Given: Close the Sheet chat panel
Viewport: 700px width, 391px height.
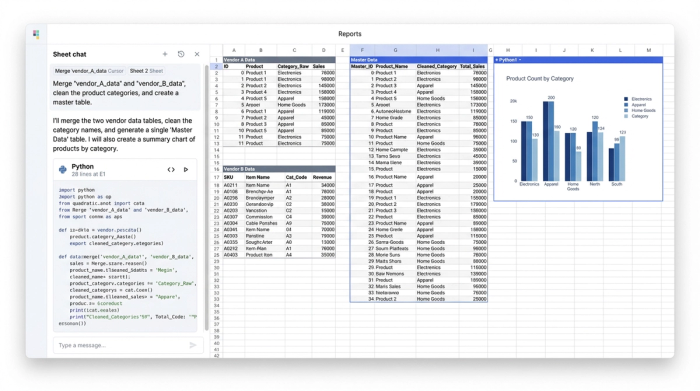Looking at the screenshot, I should pyautogui.click(x=197, y=54).
